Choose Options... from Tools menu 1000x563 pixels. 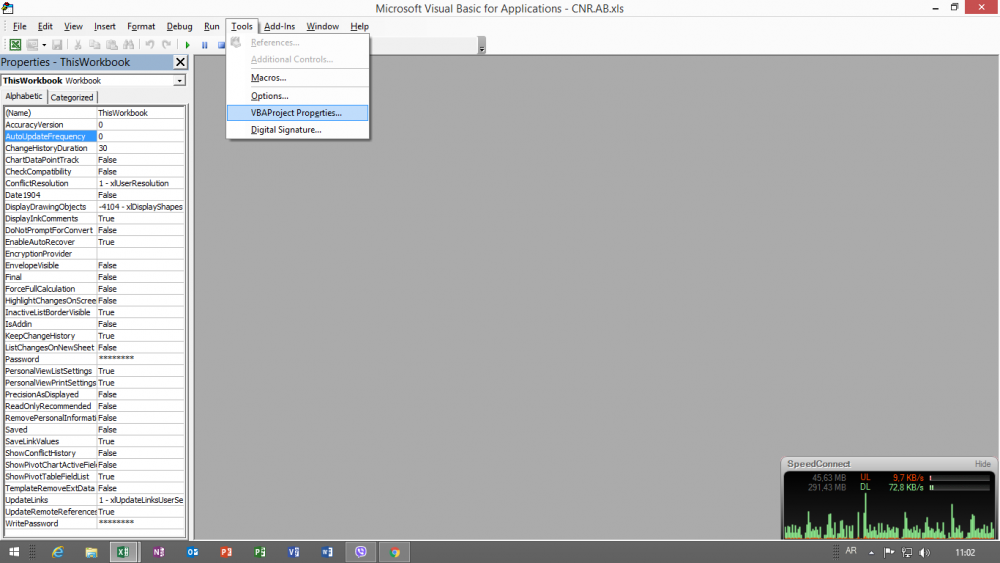coord(298,96)
